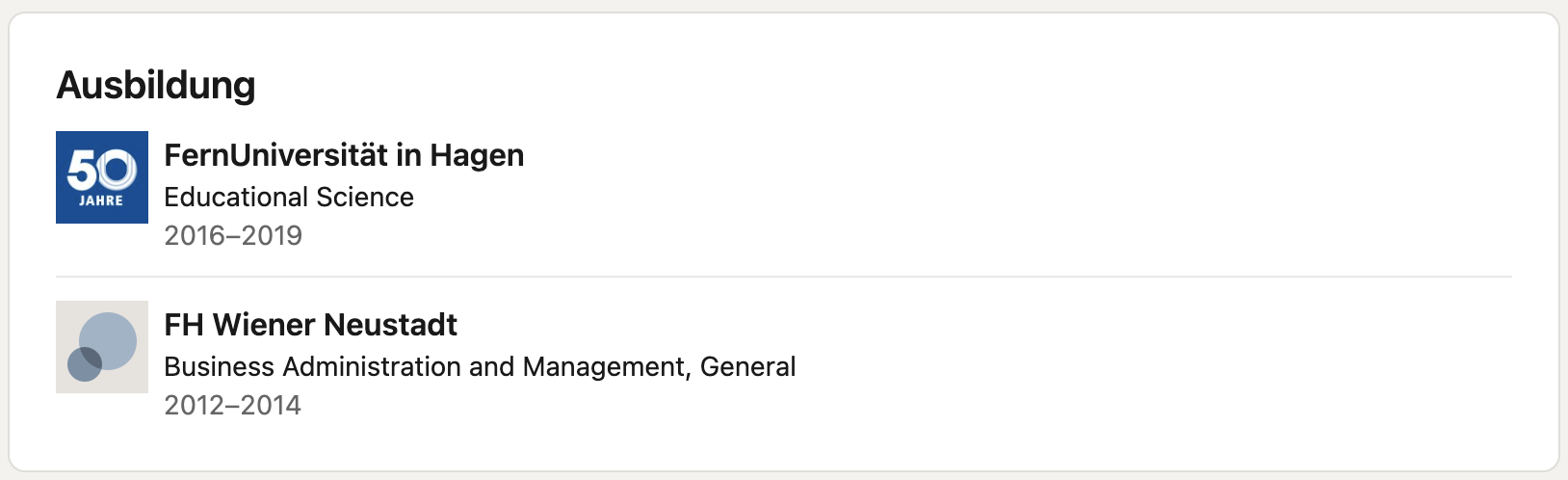Click the word "Management" under FH Wiener Neustadt
This screenshot has height=480, width=1568.
point(607,366)
